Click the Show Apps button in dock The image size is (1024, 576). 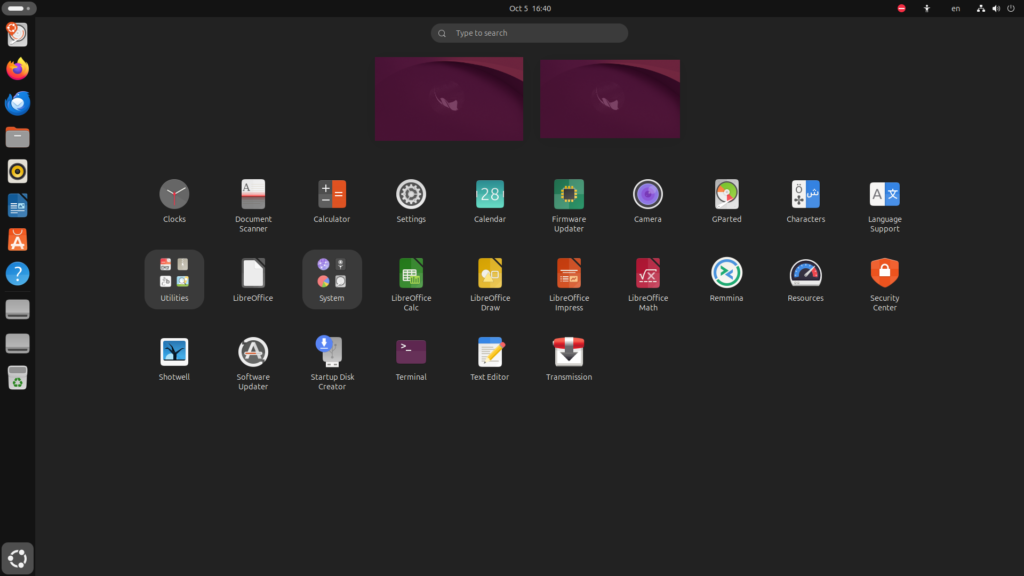pos(18,558)
